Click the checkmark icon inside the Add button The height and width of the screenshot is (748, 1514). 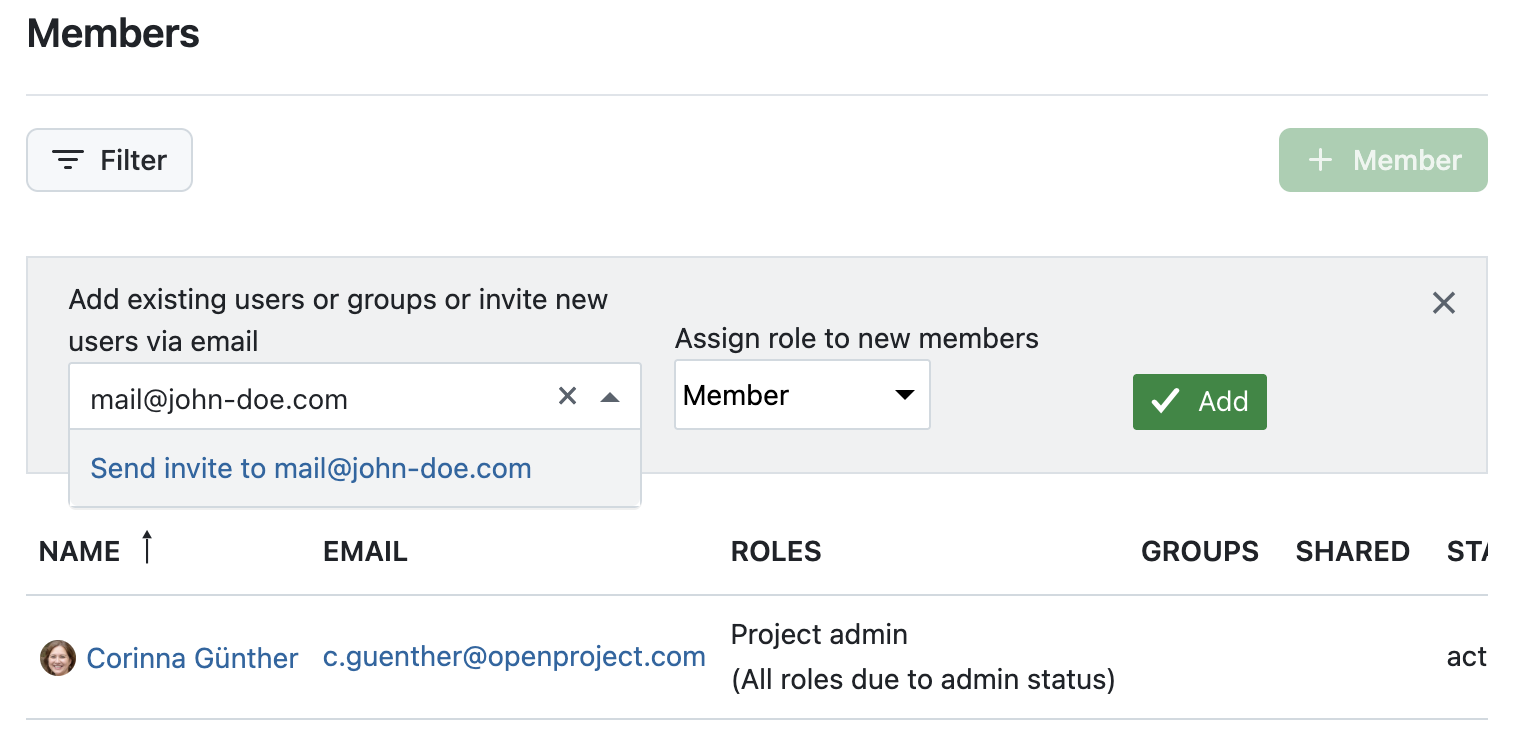tap(1163, 401)
